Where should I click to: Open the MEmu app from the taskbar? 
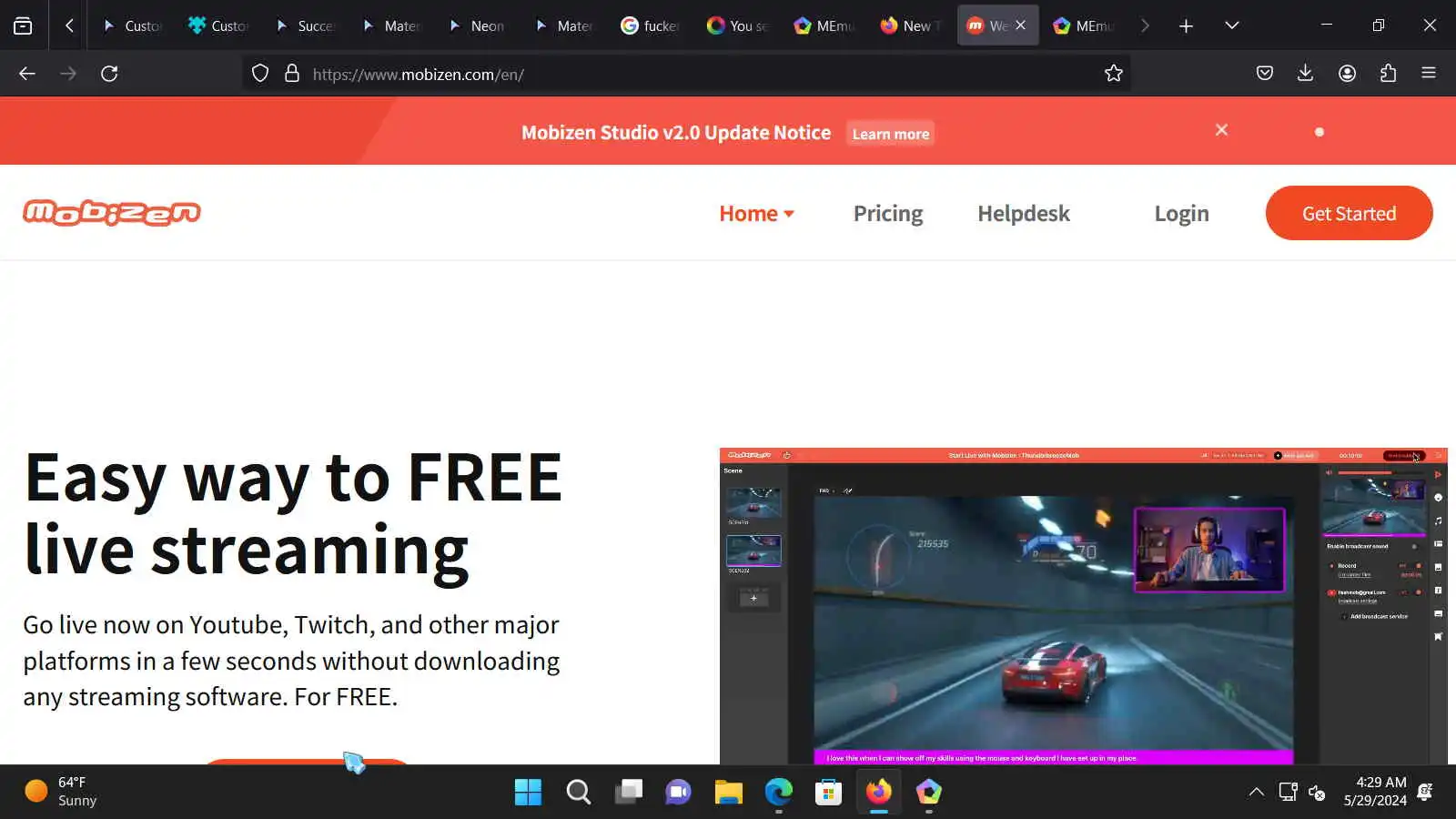pos(928,792)
